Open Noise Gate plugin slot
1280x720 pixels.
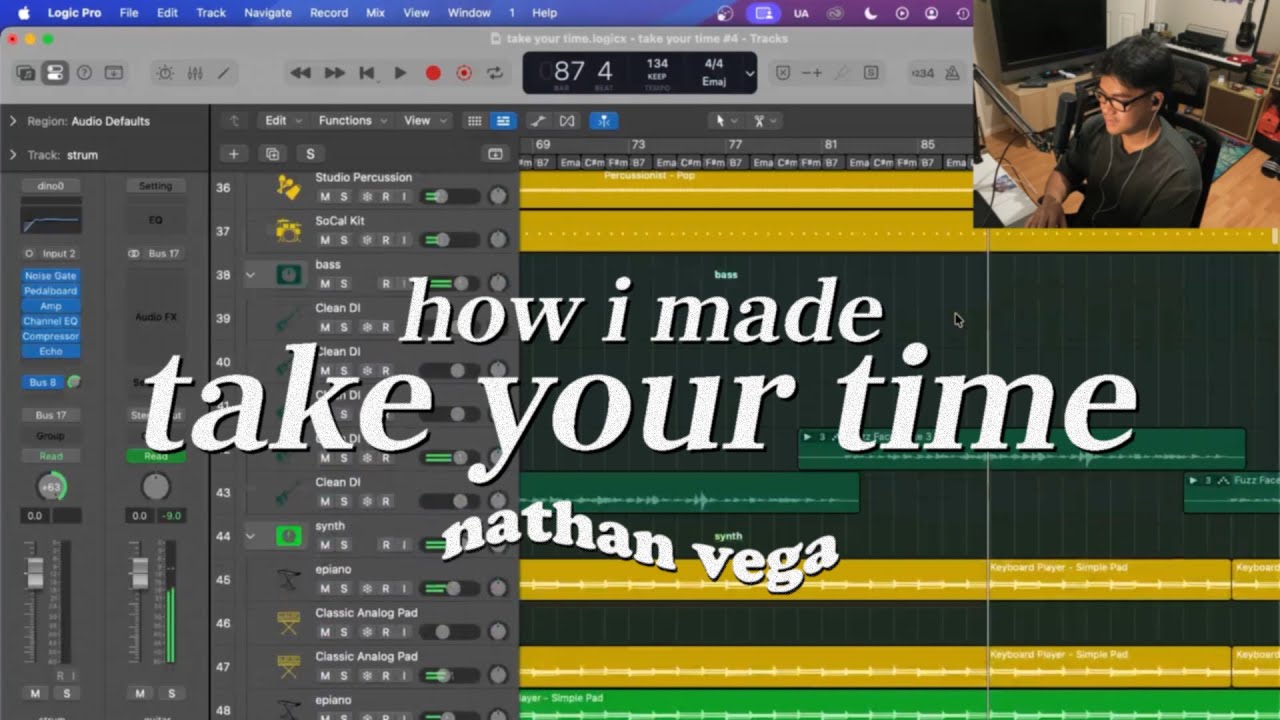(x=51, y=276)
